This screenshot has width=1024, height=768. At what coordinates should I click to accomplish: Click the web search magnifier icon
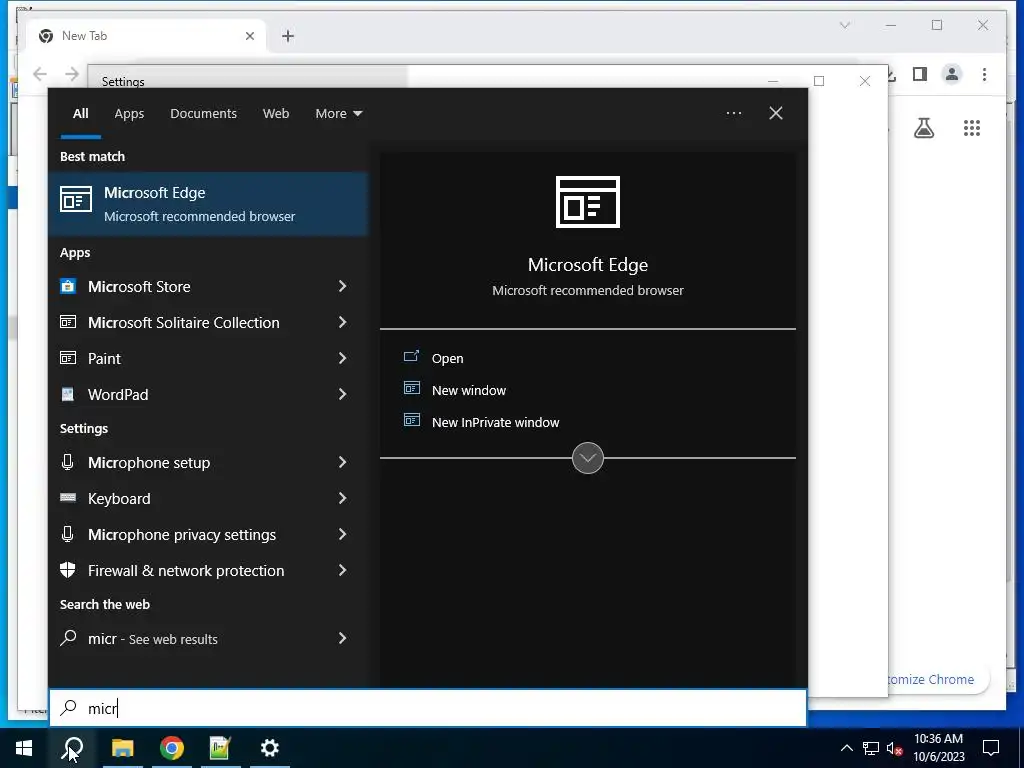(x=68, y=638)
